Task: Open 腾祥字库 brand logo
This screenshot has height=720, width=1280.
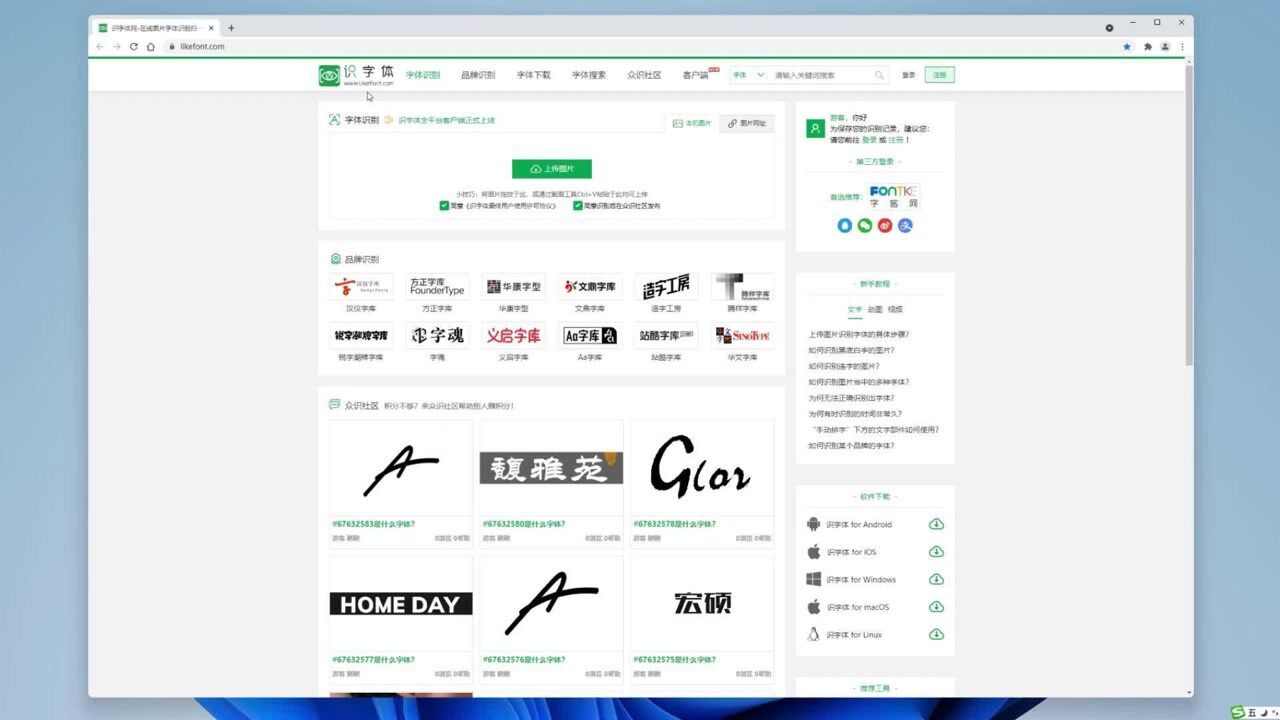Action: click(x=742, y=287)
